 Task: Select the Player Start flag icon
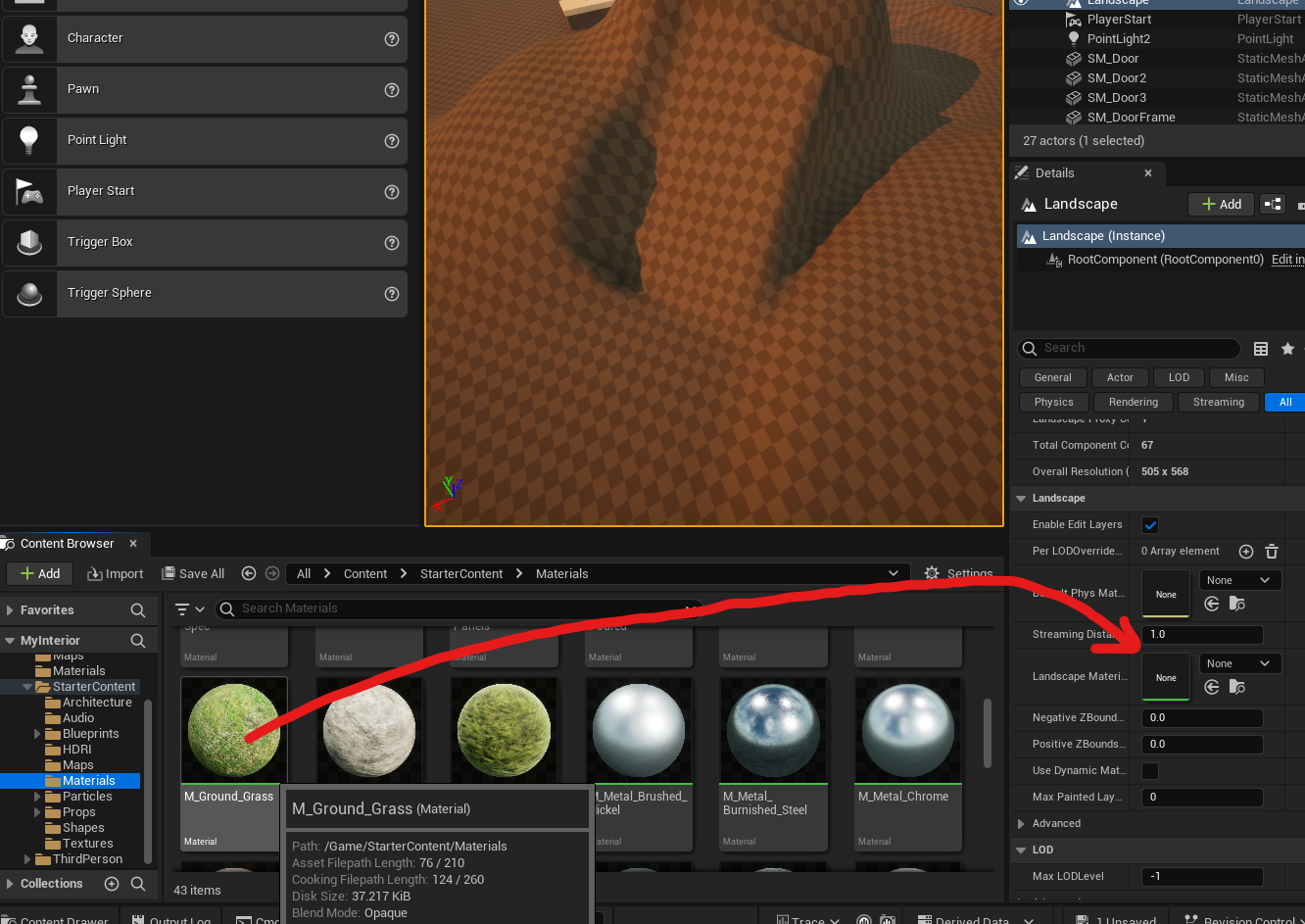[x=29, y=191]
